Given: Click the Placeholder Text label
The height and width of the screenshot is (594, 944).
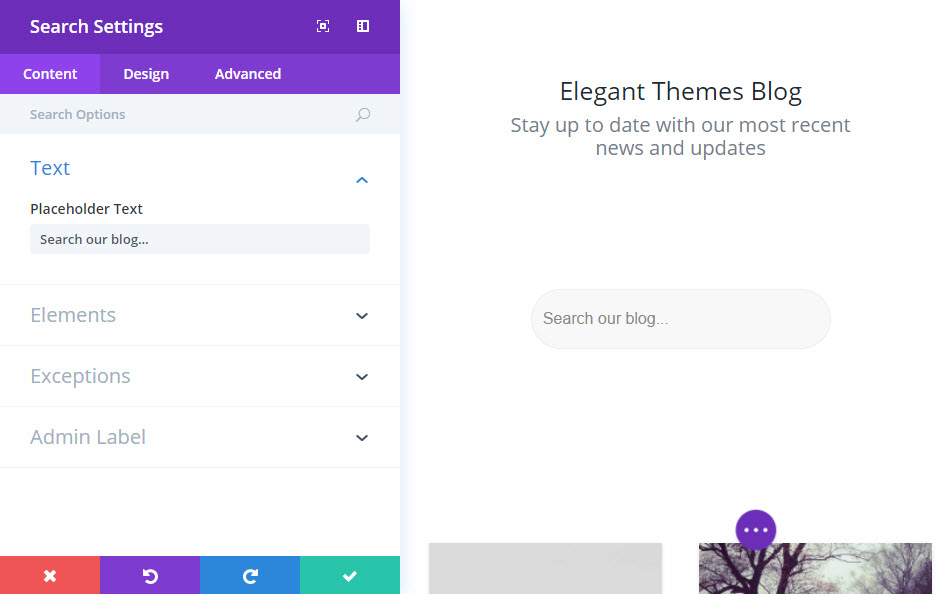Looking at the screenshot, I should (86, 209).
